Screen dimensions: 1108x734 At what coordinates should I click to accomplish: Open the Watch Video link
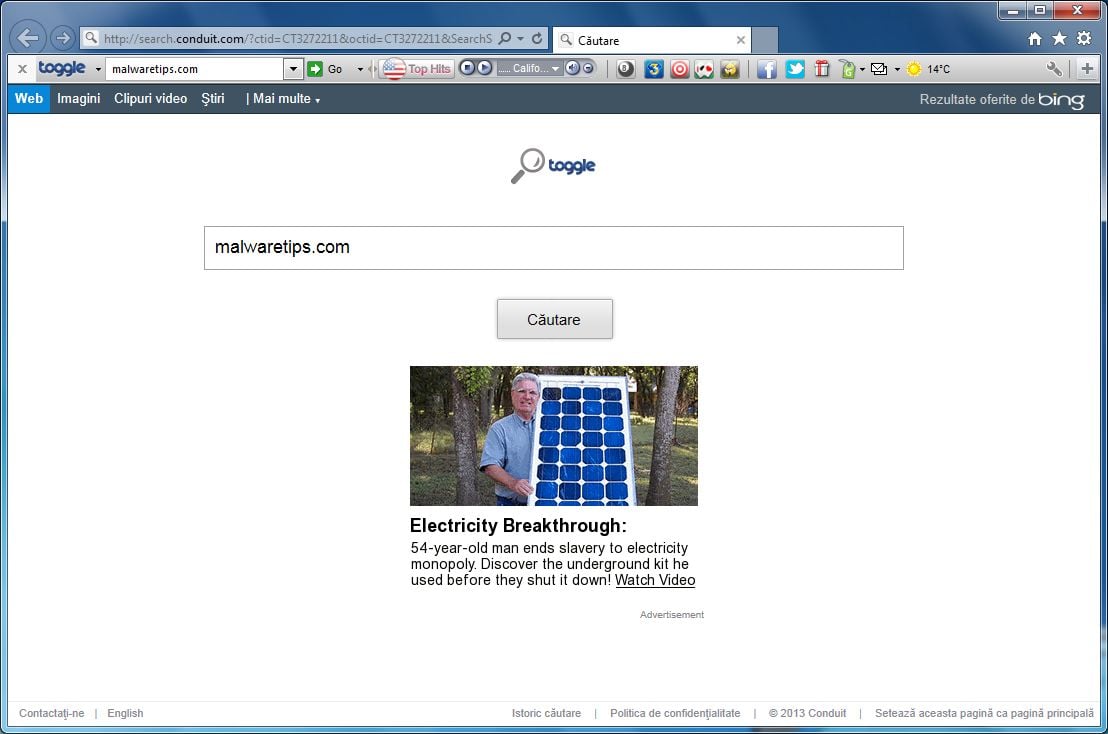click(655, 580)
